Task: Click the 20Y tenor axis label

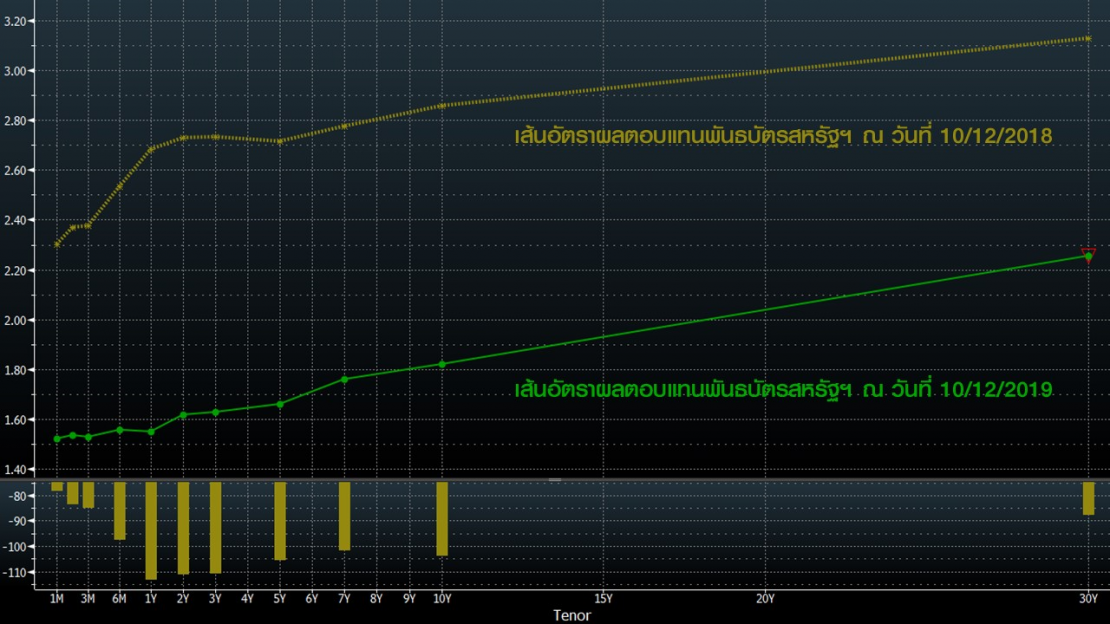Action: (x=765, y=599)
